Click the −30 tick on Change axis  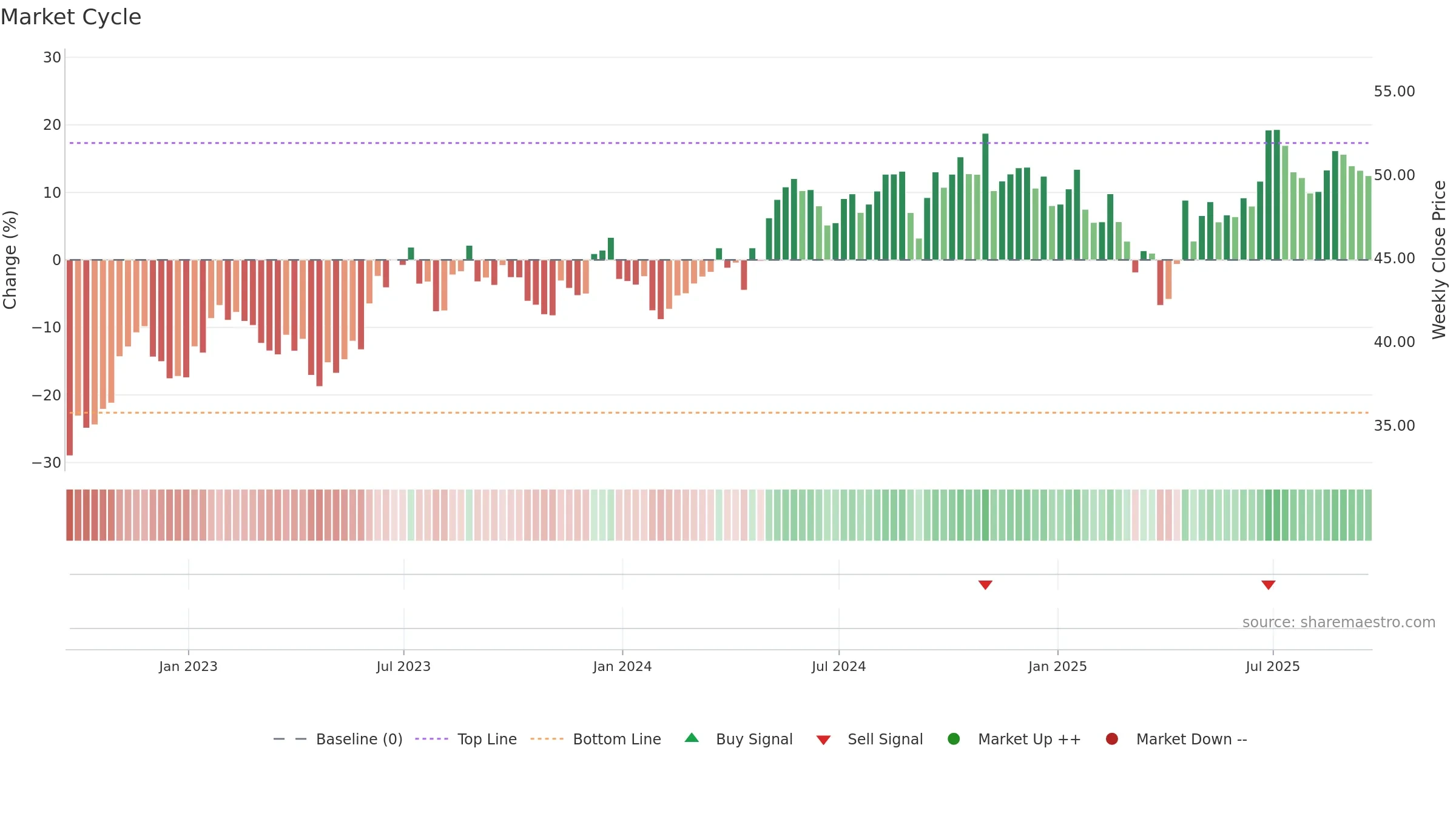point(47,463)
